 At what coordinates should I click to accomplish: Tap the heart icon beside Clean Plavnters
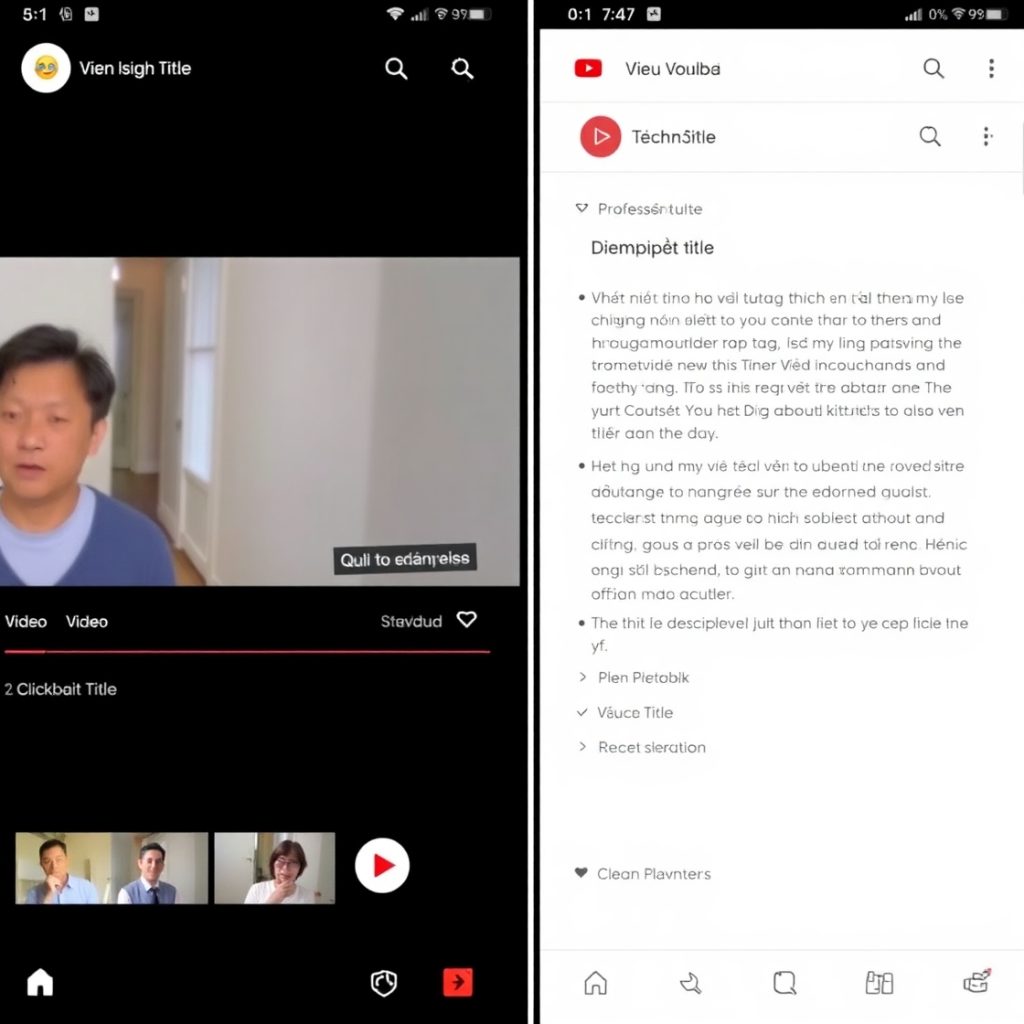tap(581, 873)
